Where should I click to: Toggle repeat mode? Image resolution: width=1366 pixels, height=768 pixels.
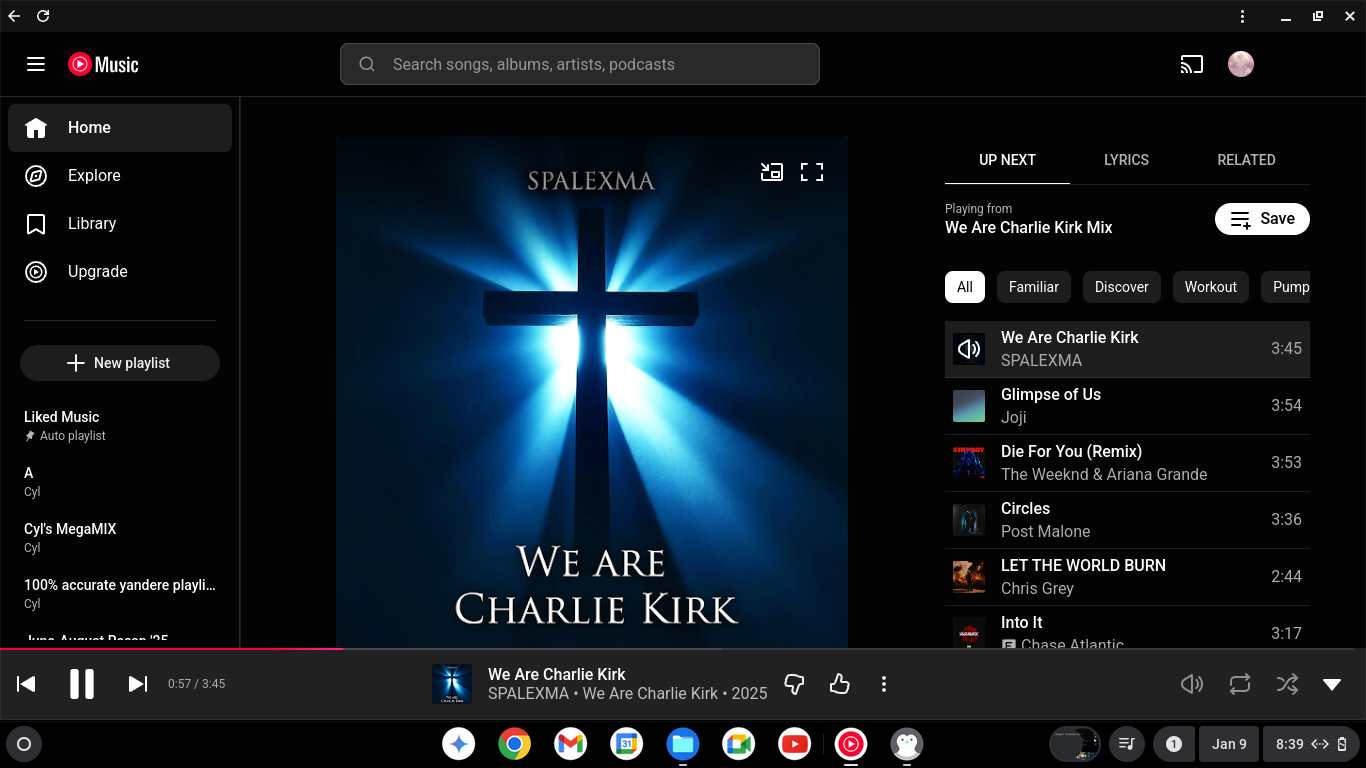(x=1240, y=684)
